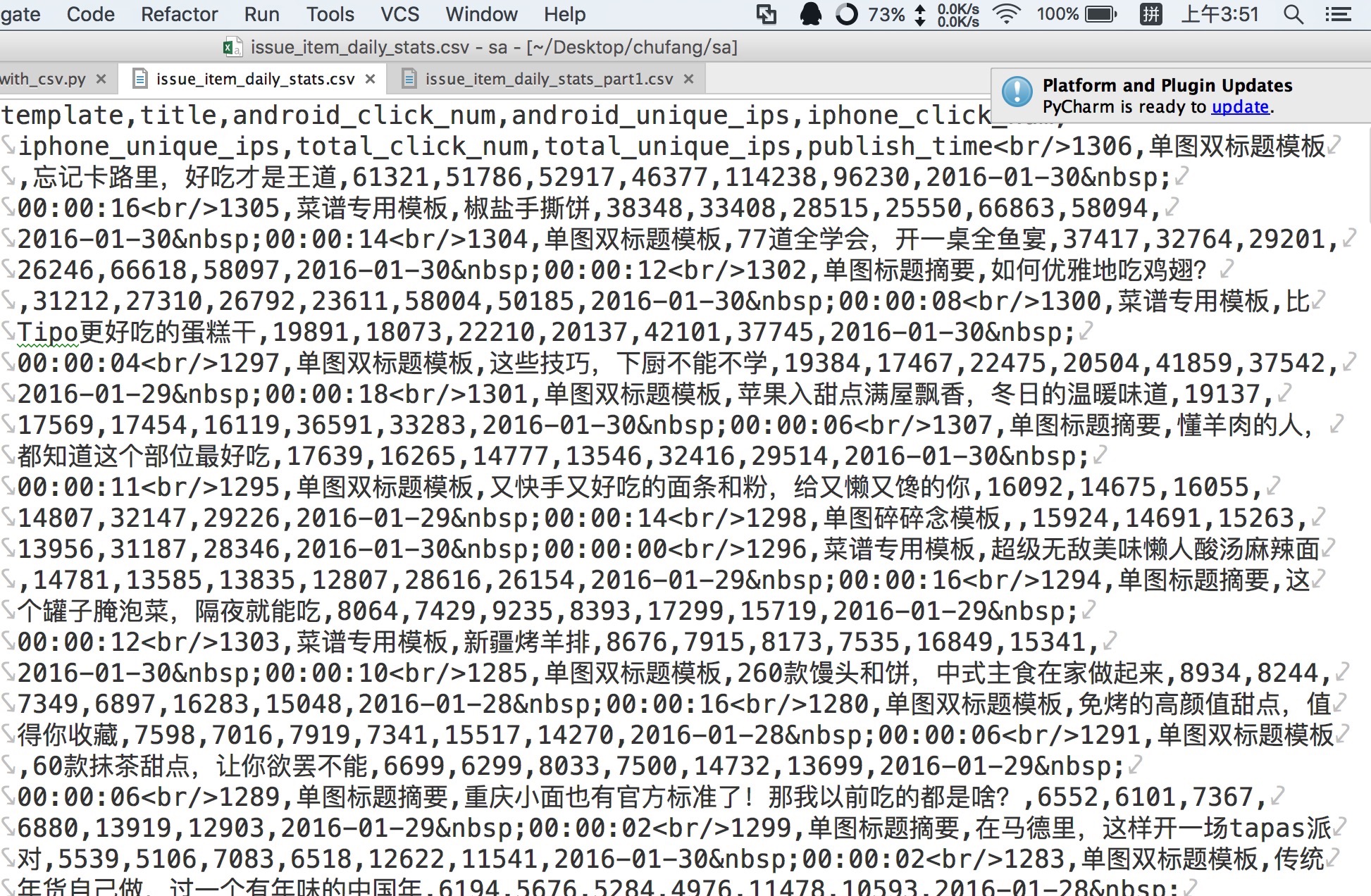Close the issue_item_daily_stats_part1.csv tab
This screenshot has width=1371, height=896.
[x=689, y=79]
